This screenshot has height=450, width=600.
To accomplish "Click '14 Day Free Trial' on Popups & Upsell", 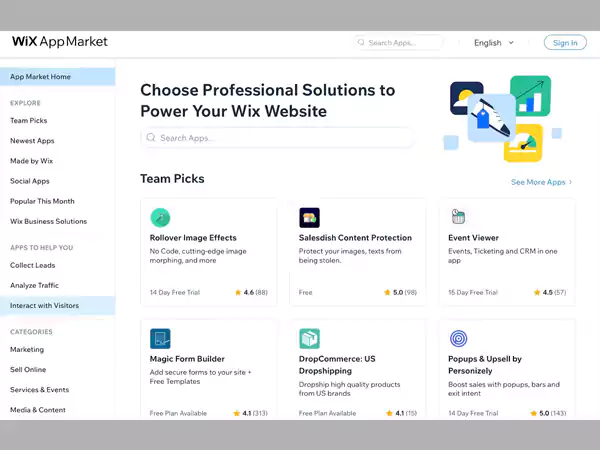I will tap(473, 413).
